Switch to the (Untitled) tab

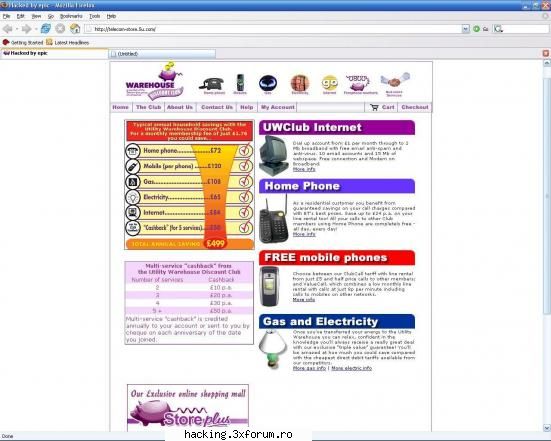[162, 54]
